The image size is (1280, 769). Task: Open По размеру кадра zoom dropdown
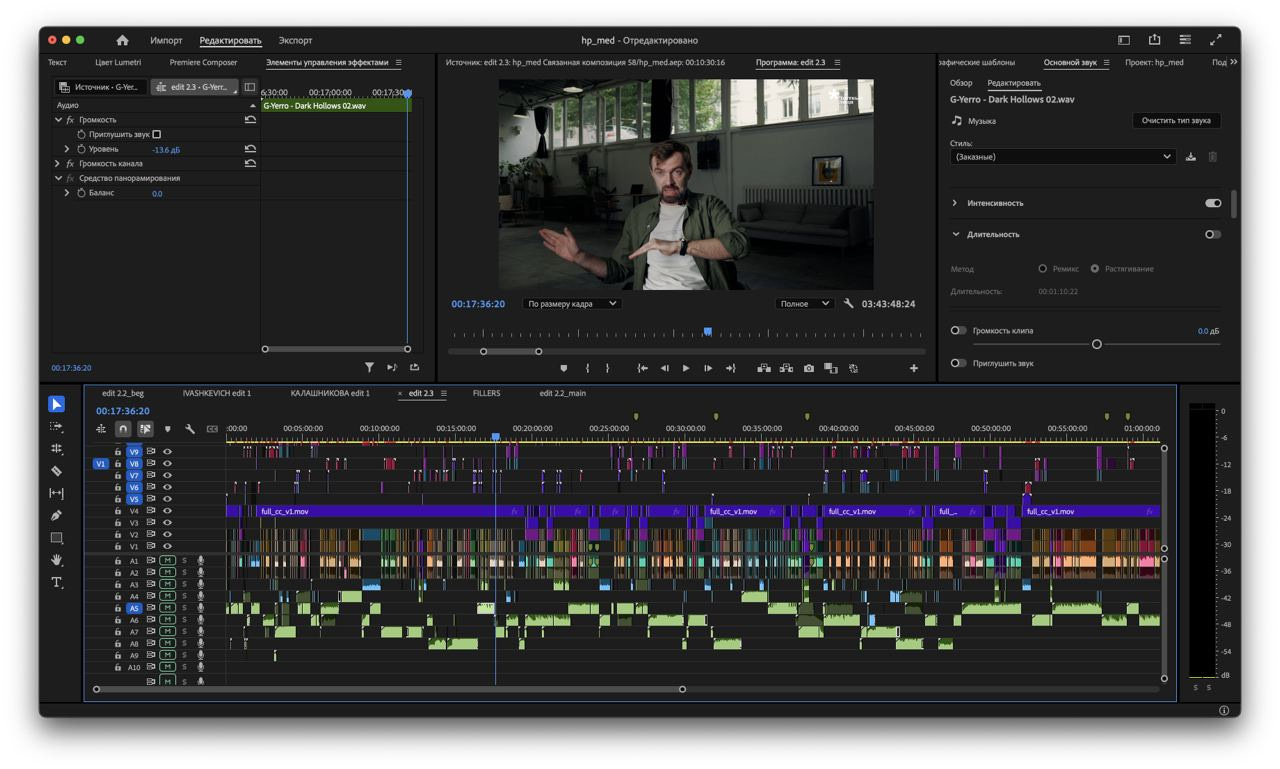[572, 303]
